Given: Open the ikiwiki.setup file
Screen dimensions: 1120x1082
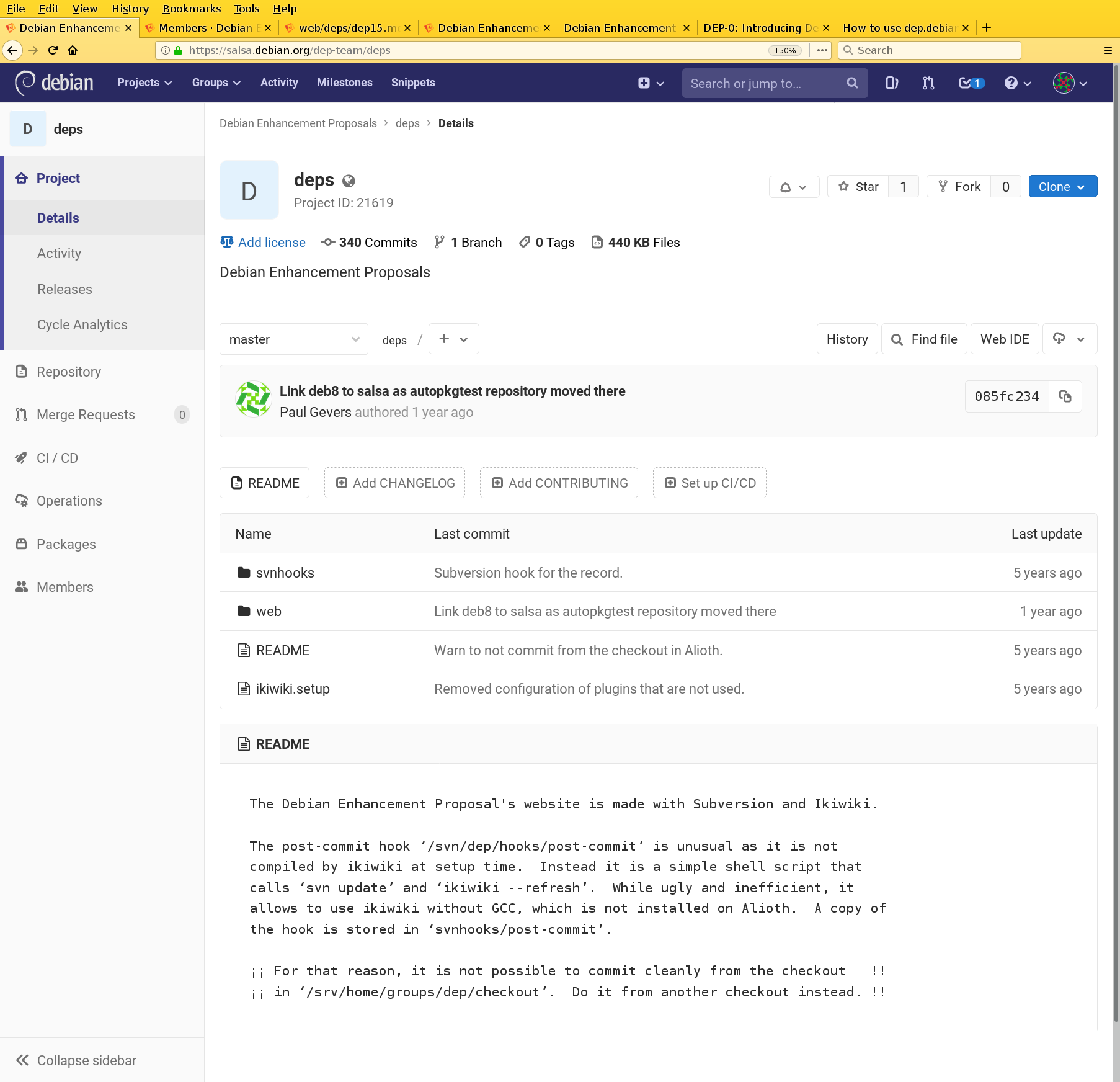Looking at the screenshot, I should coord(293,689).
